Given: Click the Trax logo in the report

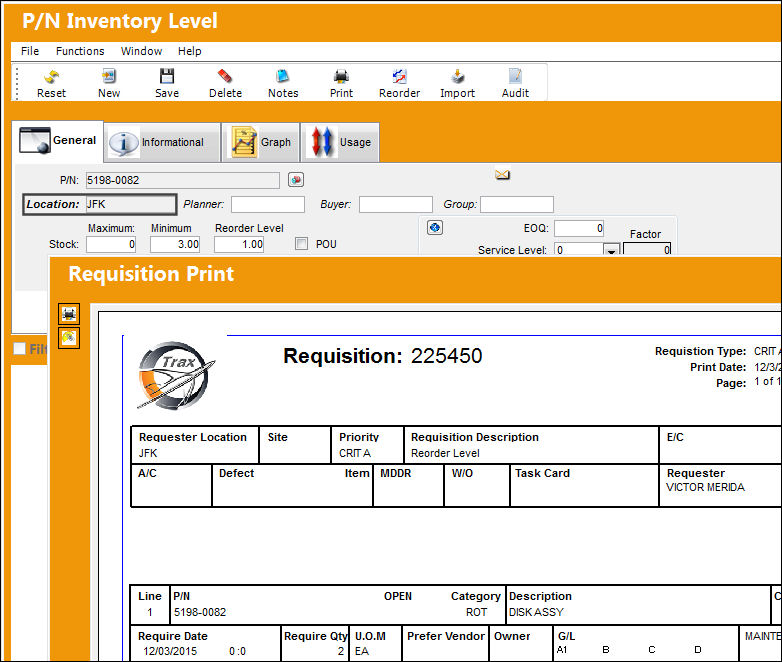Looking at the screenshot, I should pos(175,376).
